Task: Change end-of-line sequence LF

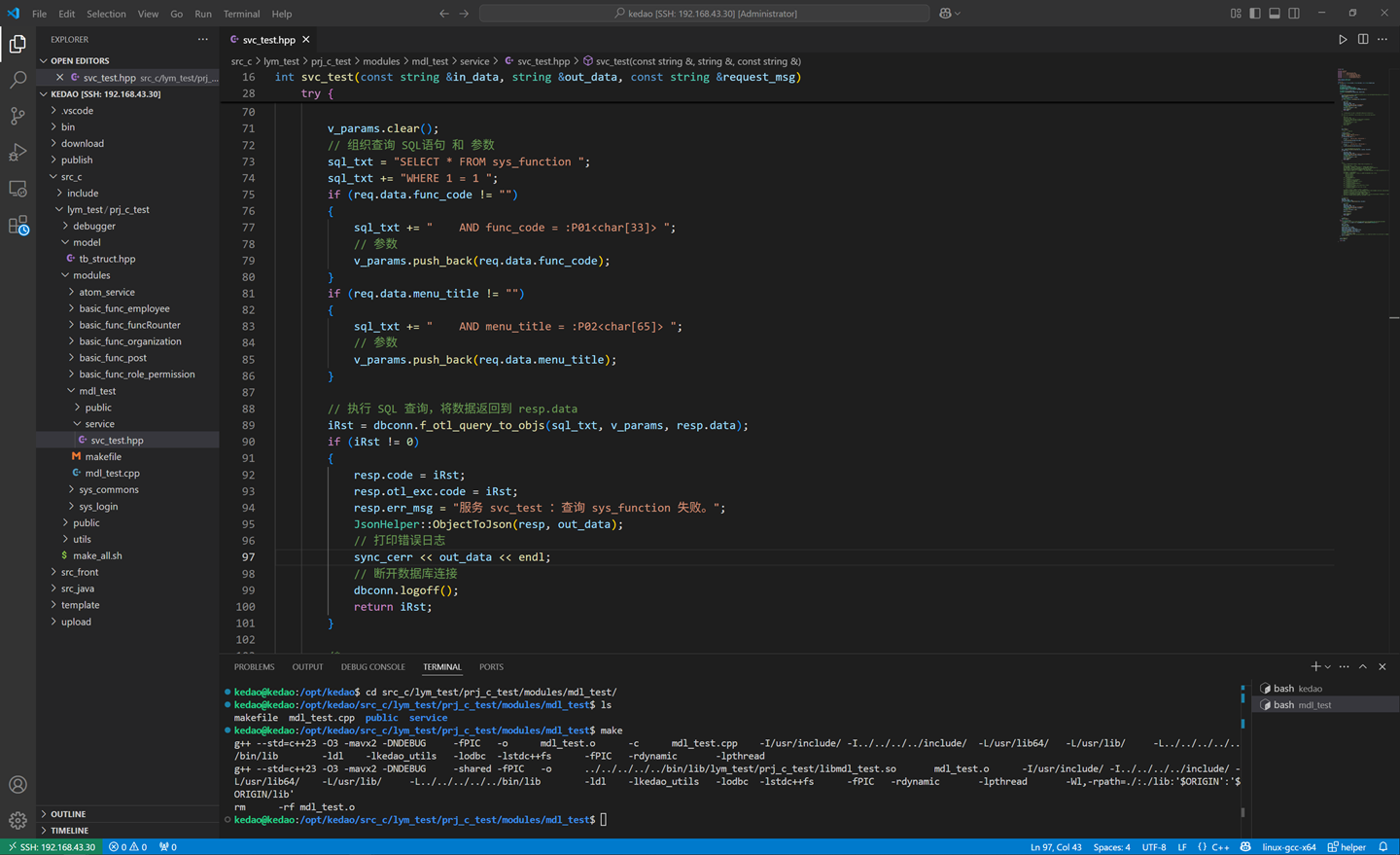Action: [1182, 847]
